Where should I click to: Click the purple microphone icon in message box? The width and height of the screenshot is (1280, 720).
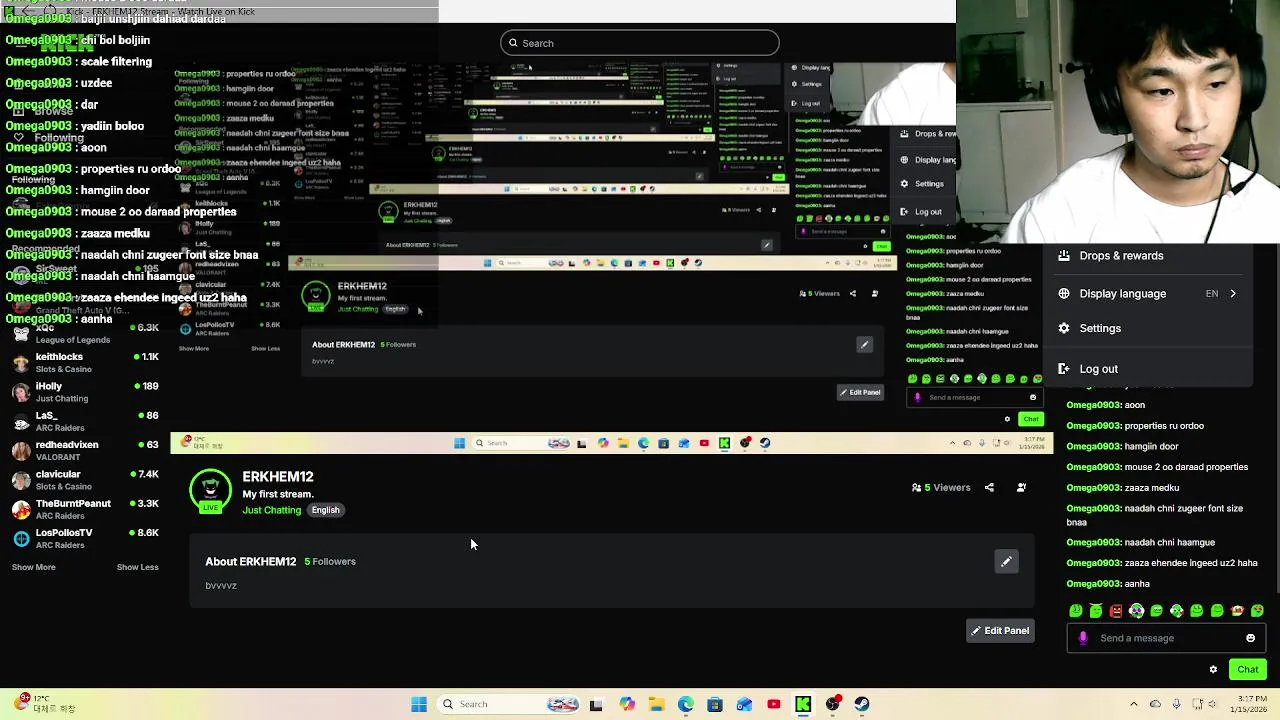click(x=1083, y=638)
